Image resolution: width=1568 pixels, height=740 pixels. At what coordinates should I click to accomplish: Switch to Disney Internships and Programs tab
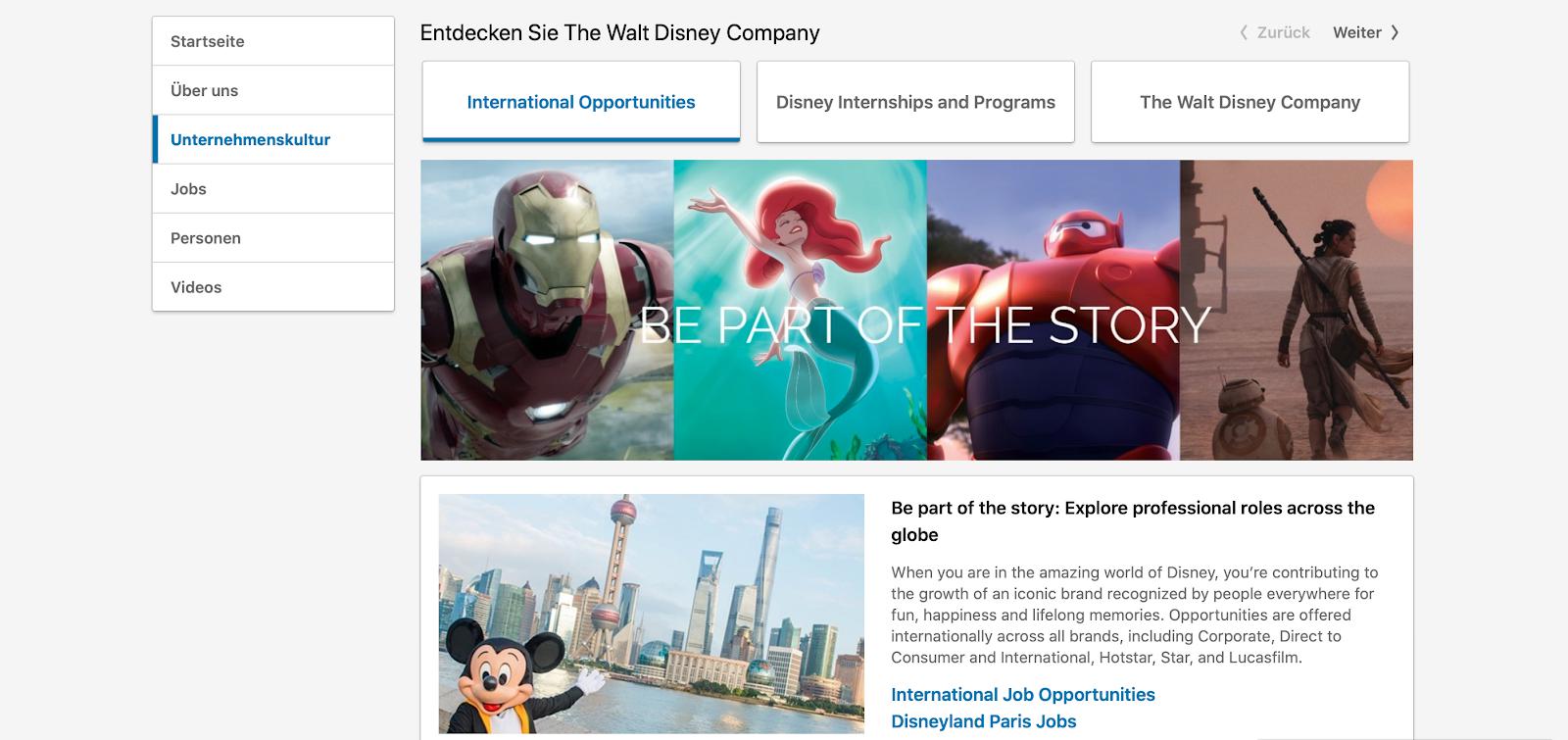click(x=915, y=102)
